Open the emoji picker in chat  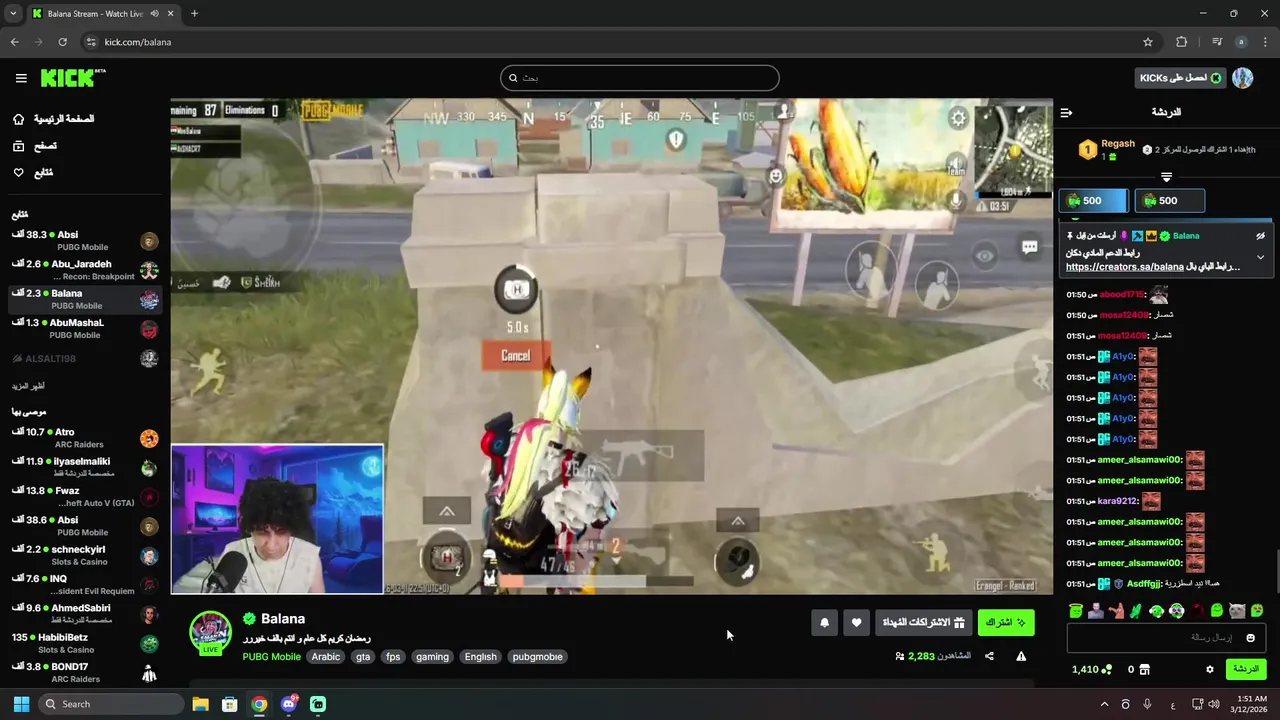coord(1250,638)
